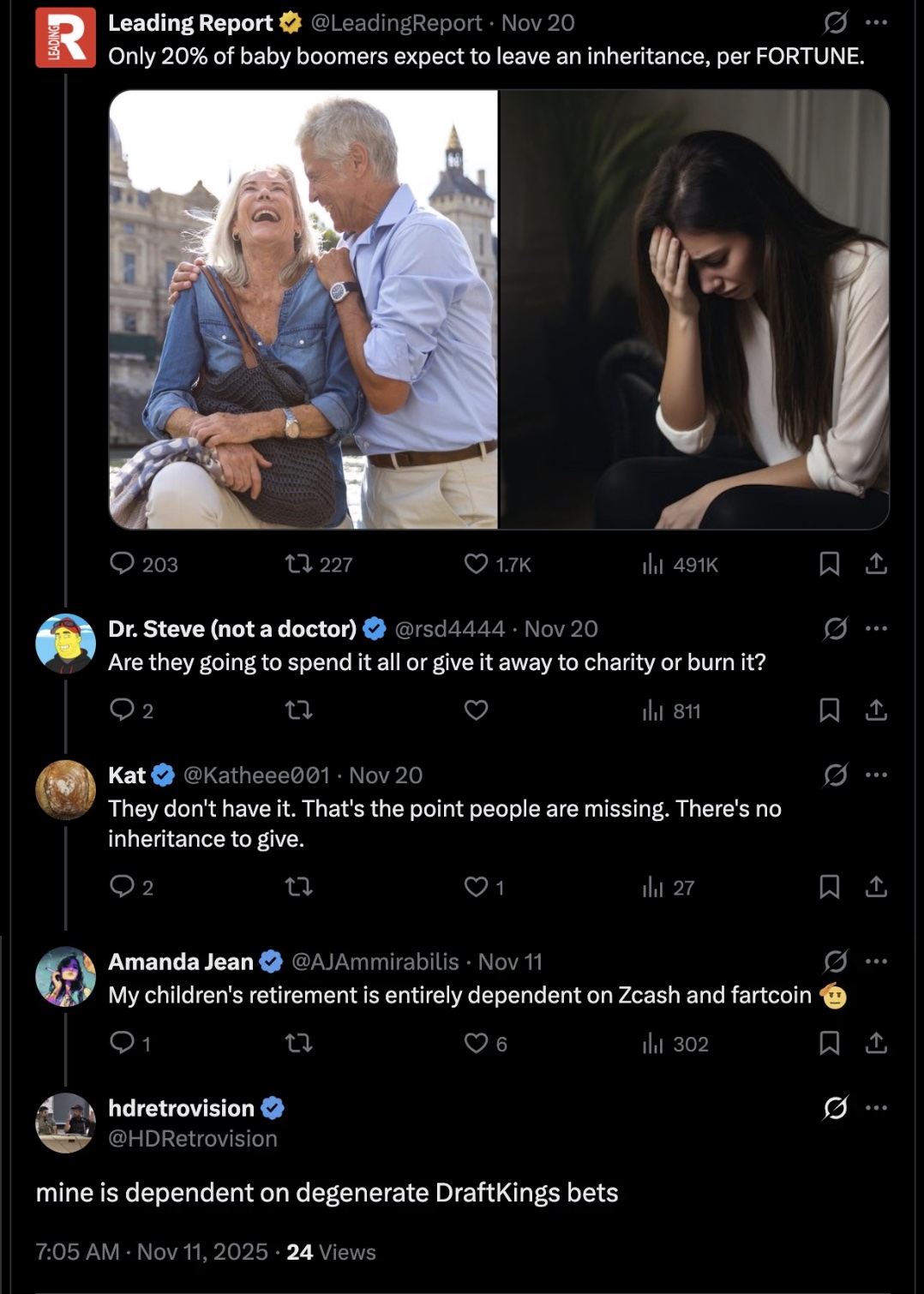
Task: View analytics on Kat's reply
Action: click(653, 887)
